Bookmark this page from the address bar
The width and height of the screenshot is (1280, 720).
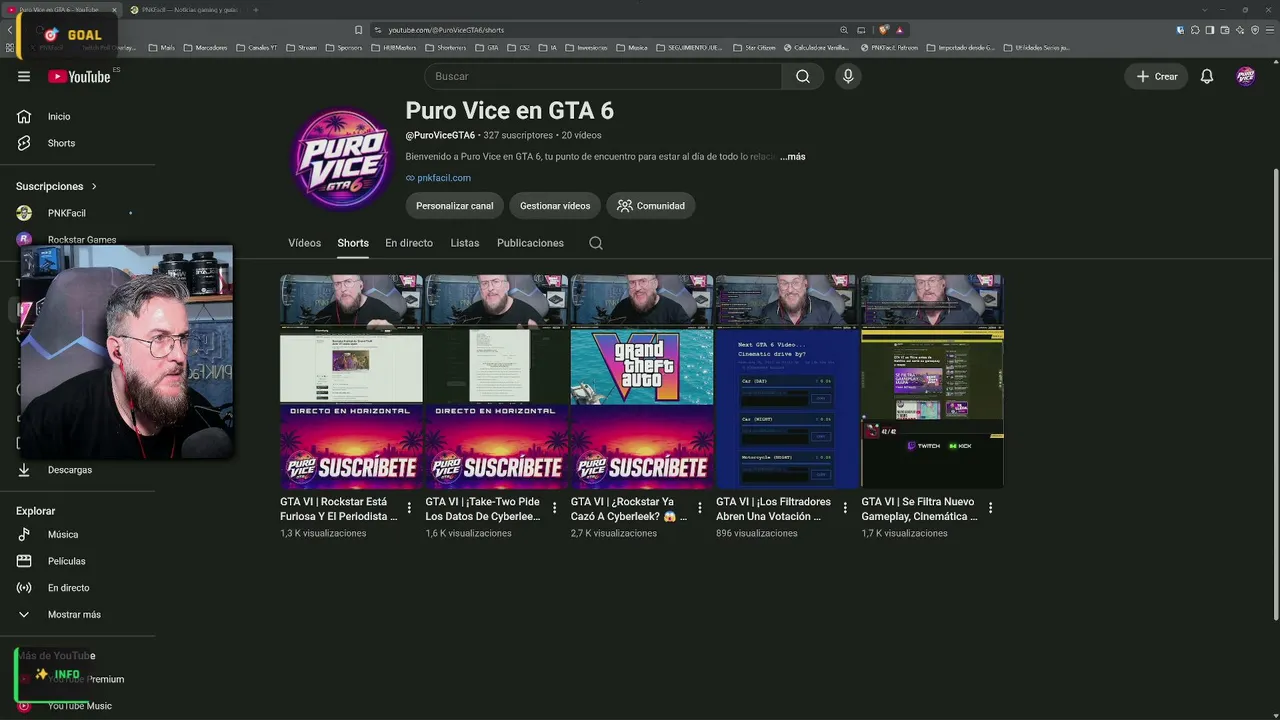click(x=359, y=30)
